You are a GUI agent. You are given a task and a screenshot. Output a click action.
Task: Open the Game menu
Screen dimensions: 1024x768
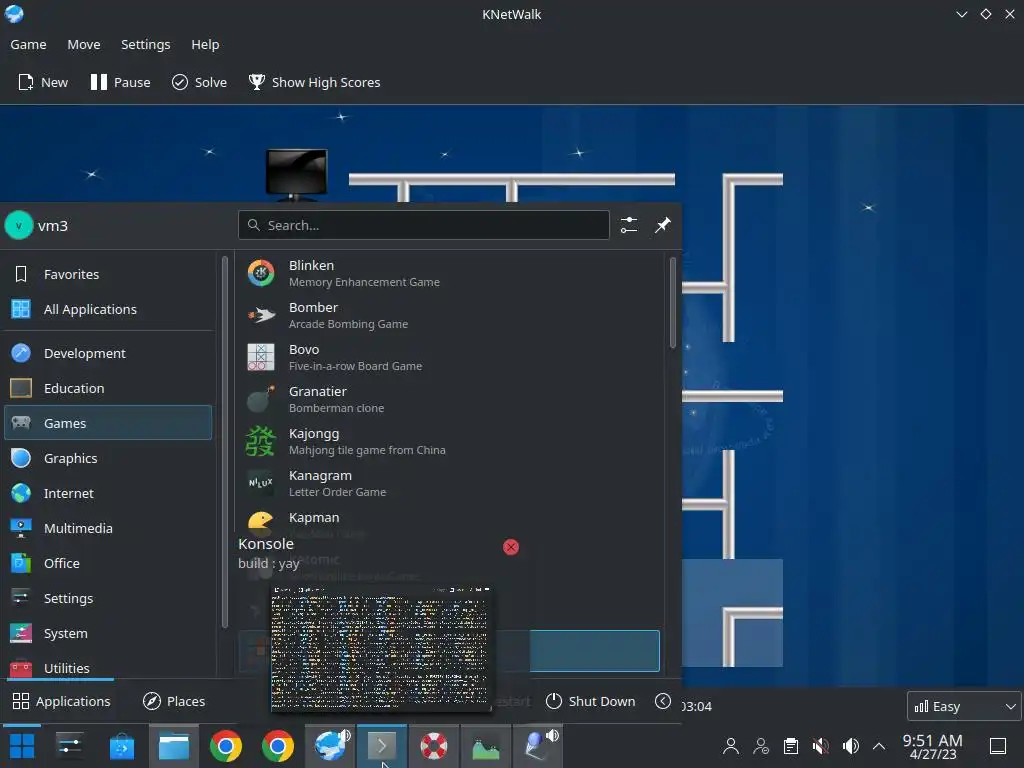point(28,44)
